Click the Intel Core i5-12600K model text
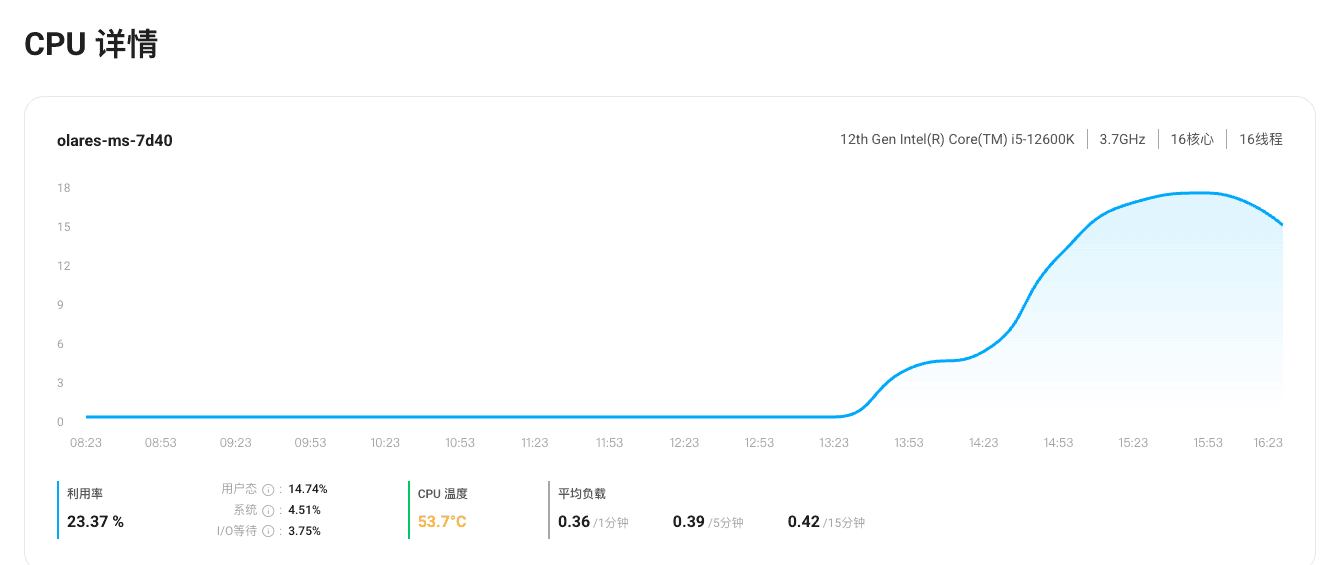The height and width of the screenshot is (565, 1324). pyautogui.click(x=957, y=139)
